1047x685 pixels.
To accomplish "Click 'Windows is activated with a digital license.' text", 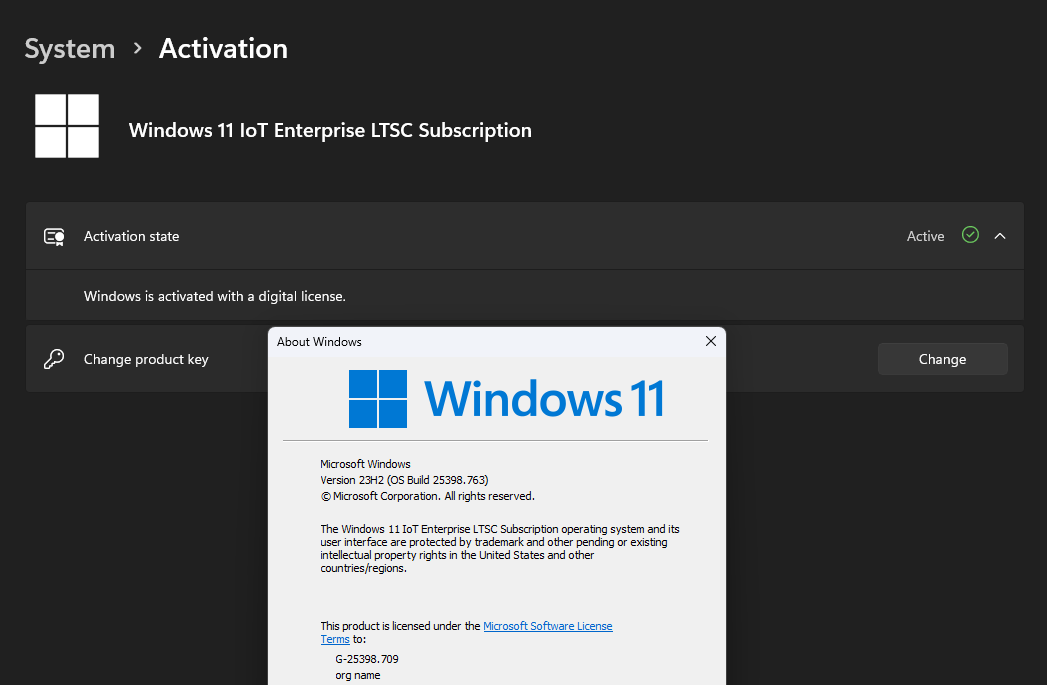I will (x=214, y=296).
